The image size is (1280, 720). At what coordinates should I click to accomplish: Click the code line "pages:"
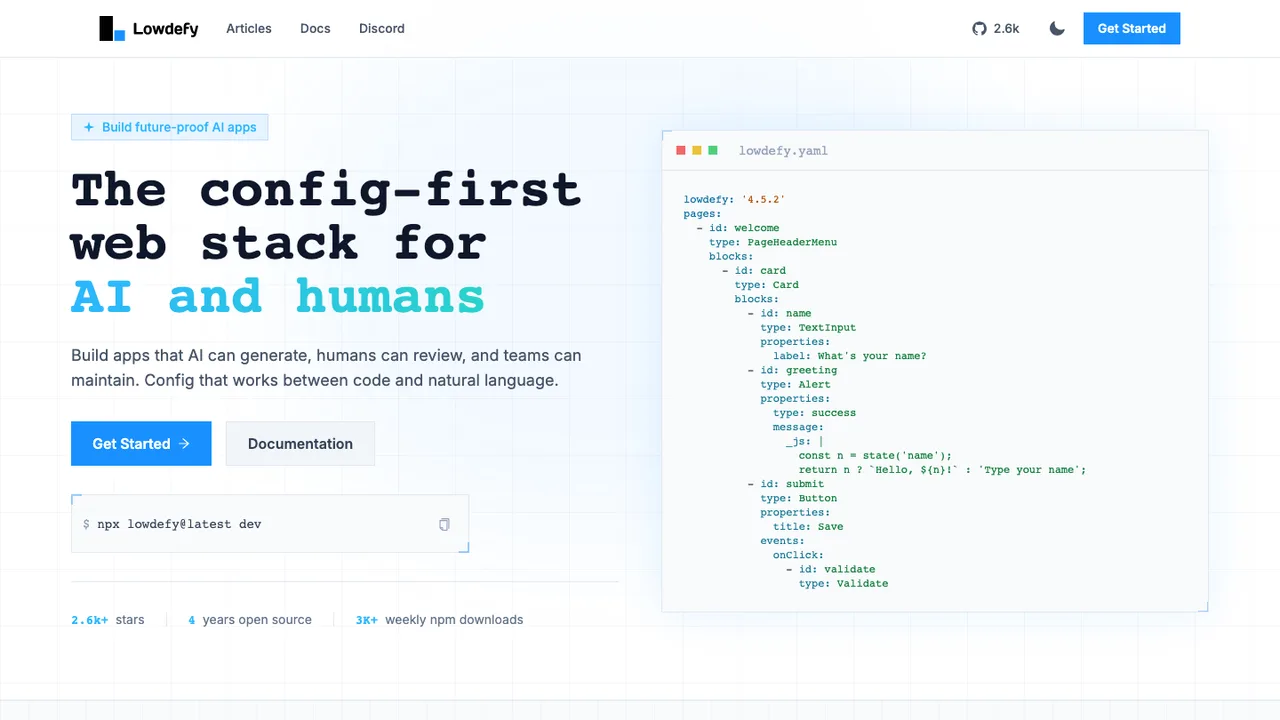click(703, 214)
